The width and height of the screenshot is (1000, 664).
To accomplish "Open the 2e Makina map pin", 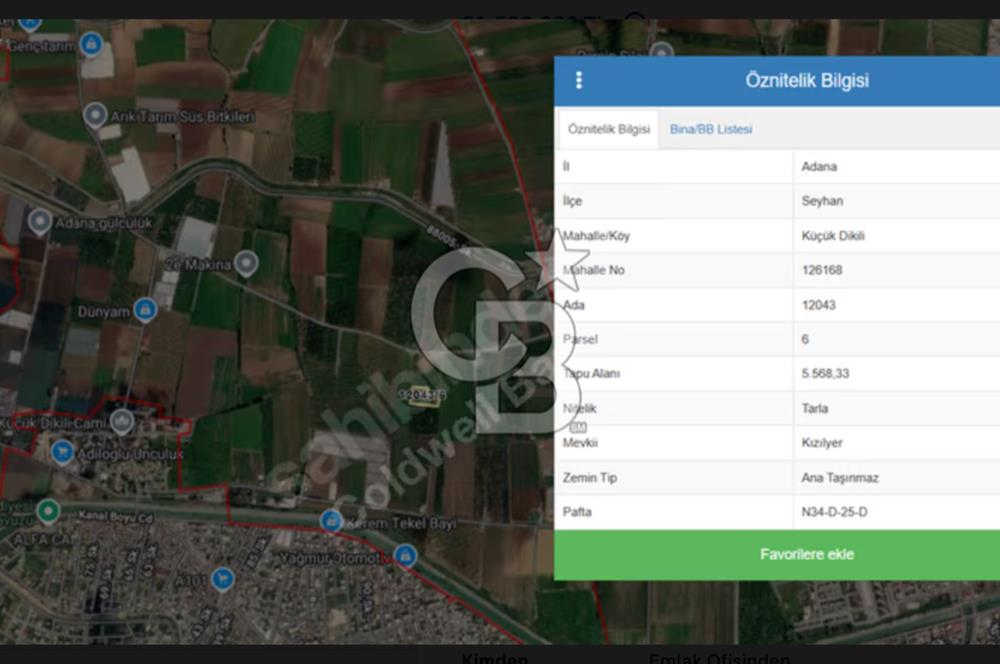I will click(246, 263).
